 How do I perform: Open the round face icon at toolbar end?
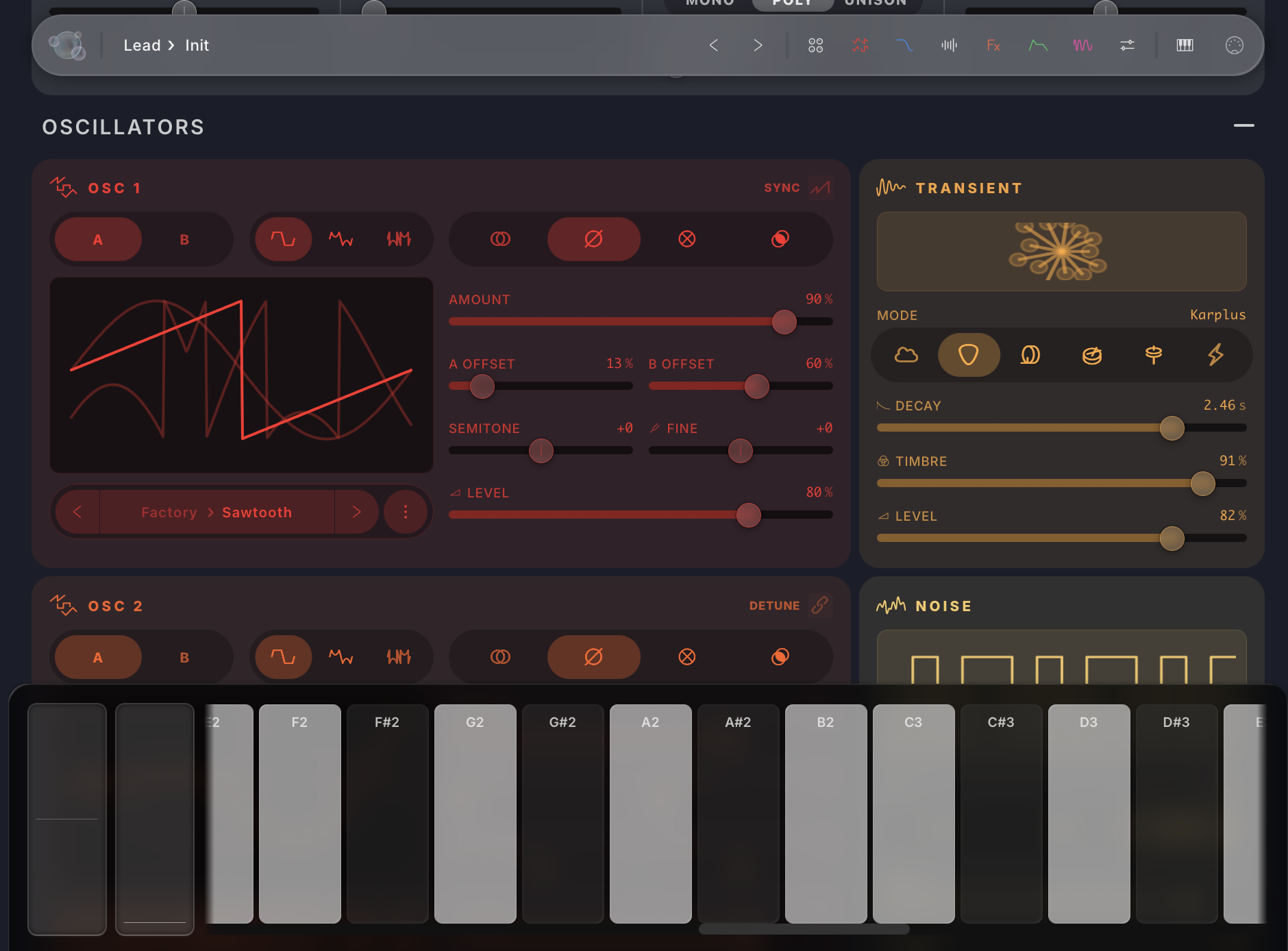click(x=1234, y=45)
